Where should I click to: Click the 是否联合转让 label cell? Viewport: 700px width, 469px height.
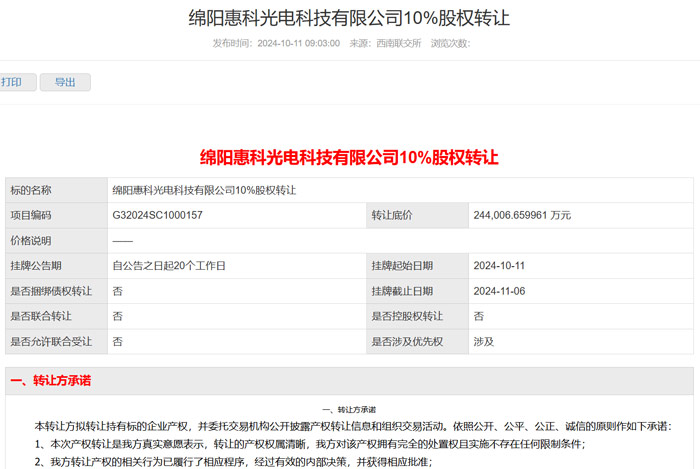(x=56, y=316)
